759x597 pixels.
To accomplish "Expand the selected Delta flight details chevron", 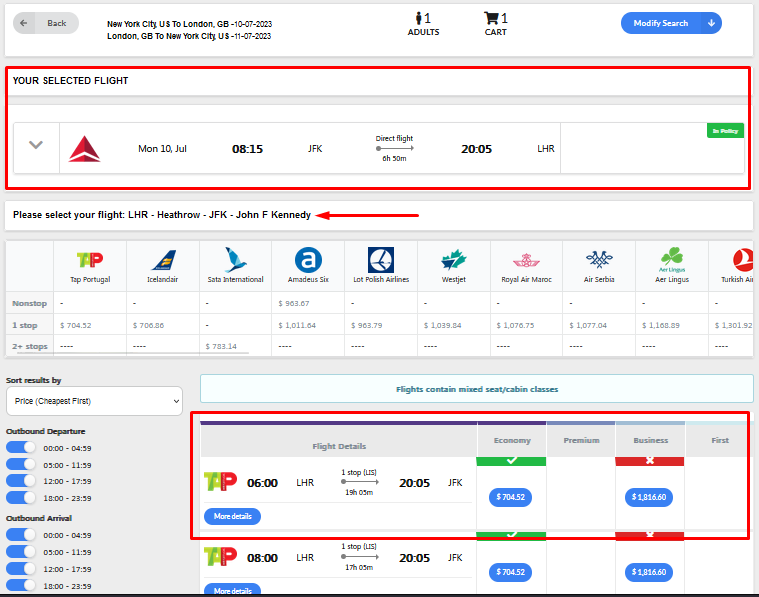I will (36, 145).
